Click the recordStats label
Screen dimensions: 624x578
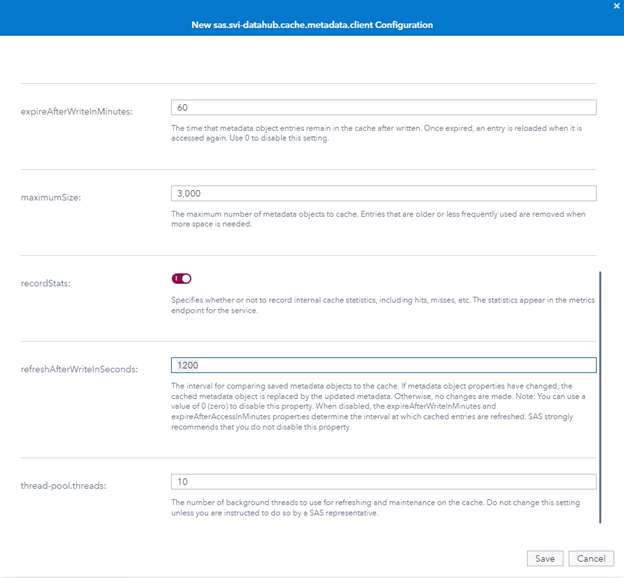46,283
